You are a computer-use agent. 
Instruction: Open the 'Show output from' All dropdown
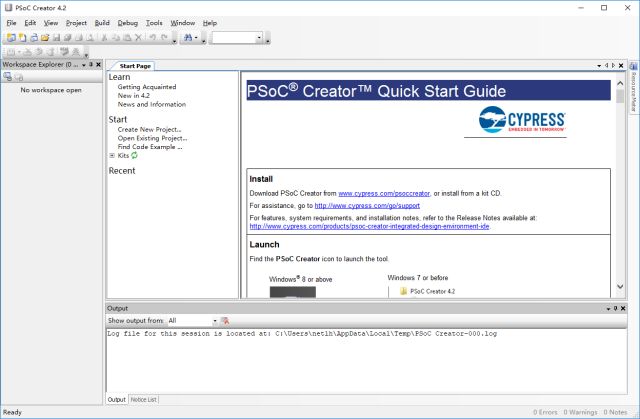192,321
